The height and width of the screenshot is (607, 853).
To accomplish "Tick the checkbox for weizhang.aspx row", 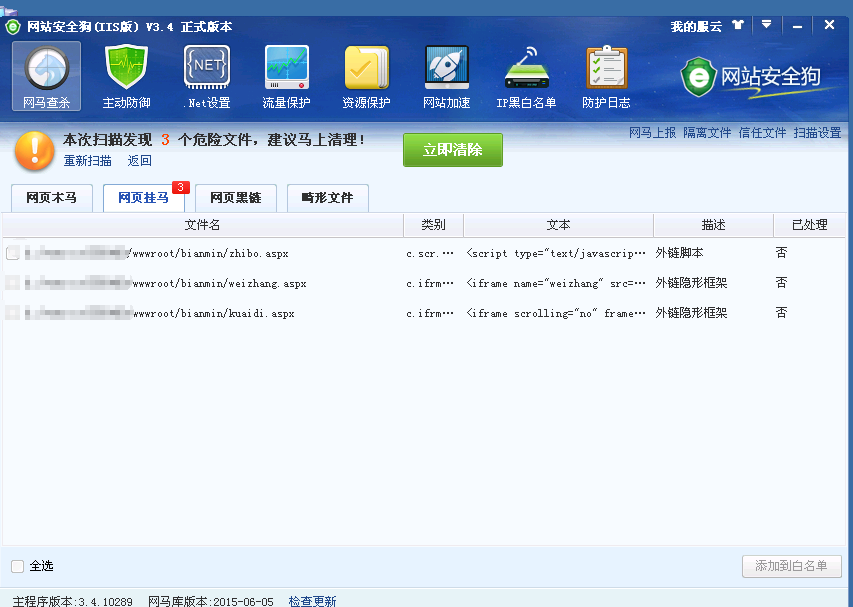I will [x=13, y=283].
